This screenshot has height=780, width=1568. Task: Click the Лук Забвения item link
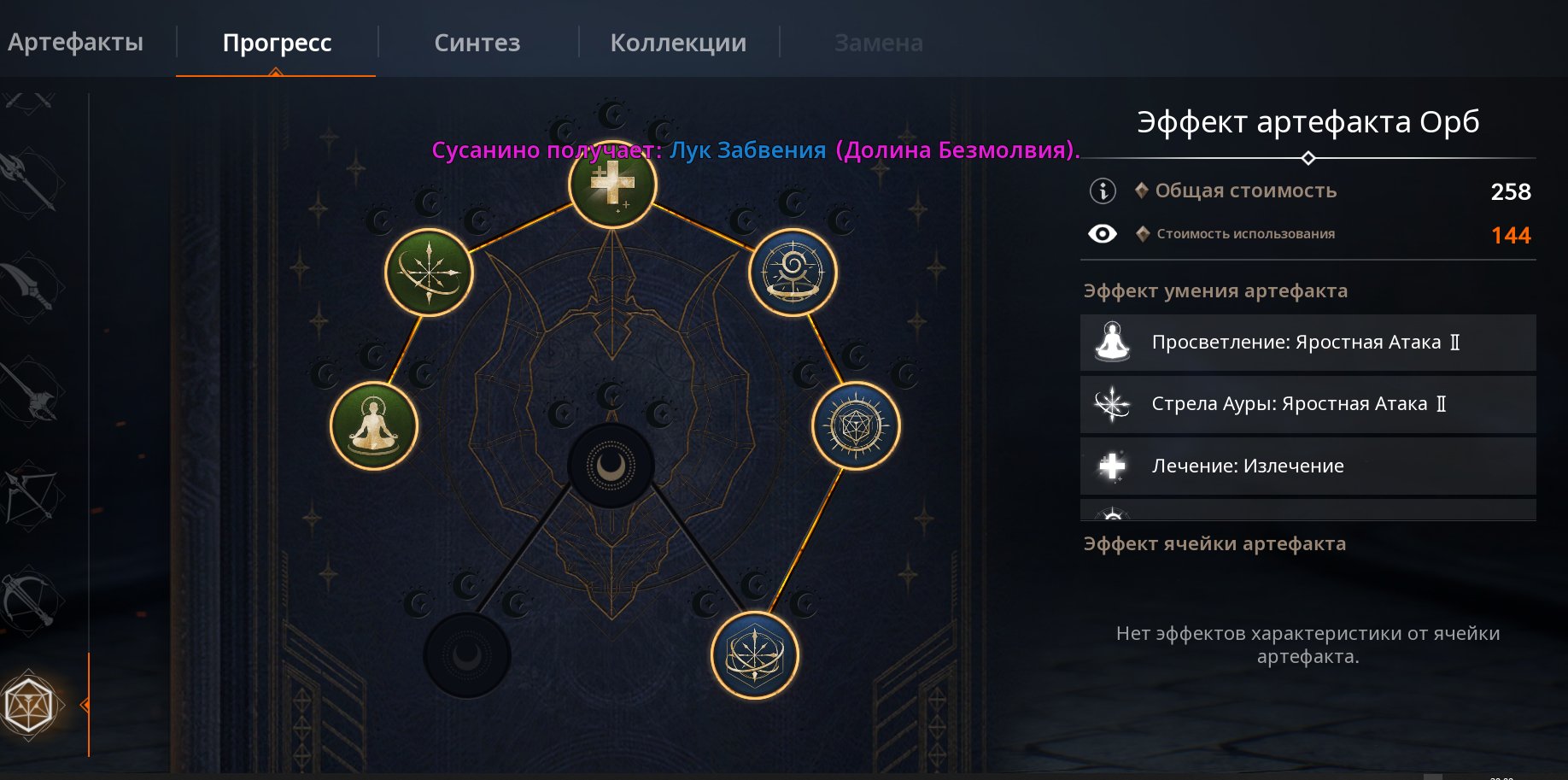coord(747,150)
